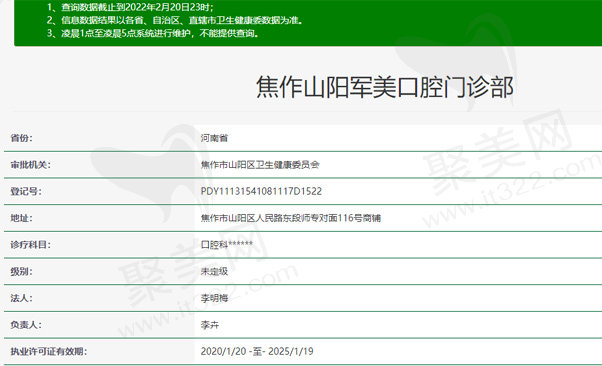
Task: Select the 级别 label
Action: click(x=22, y=272)
